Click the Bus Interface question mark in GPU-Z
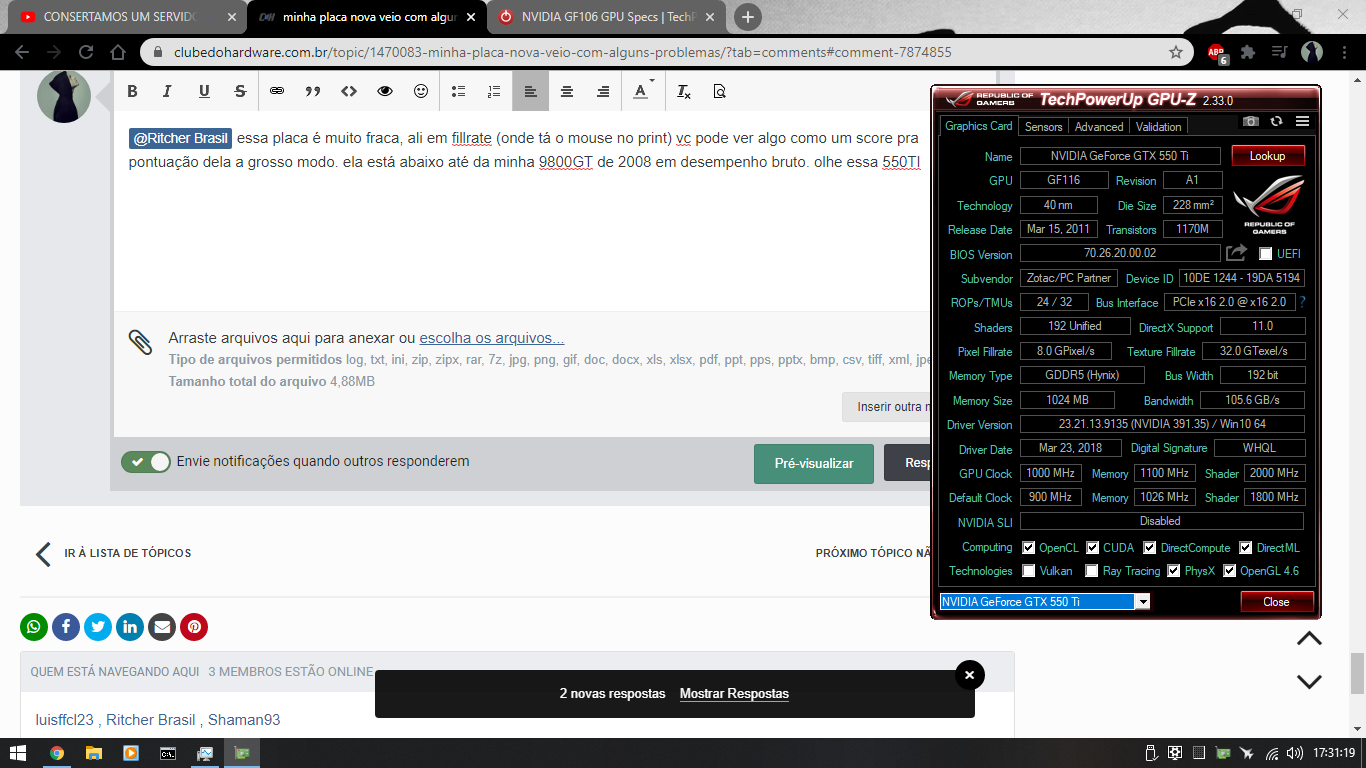1366x768 pixels. [1302, 301]
